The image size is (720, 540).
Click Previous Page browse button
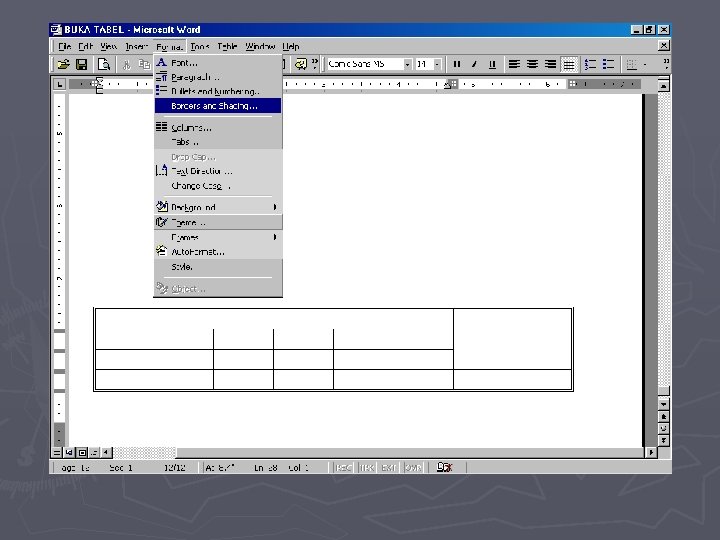[x=664, y=416]
